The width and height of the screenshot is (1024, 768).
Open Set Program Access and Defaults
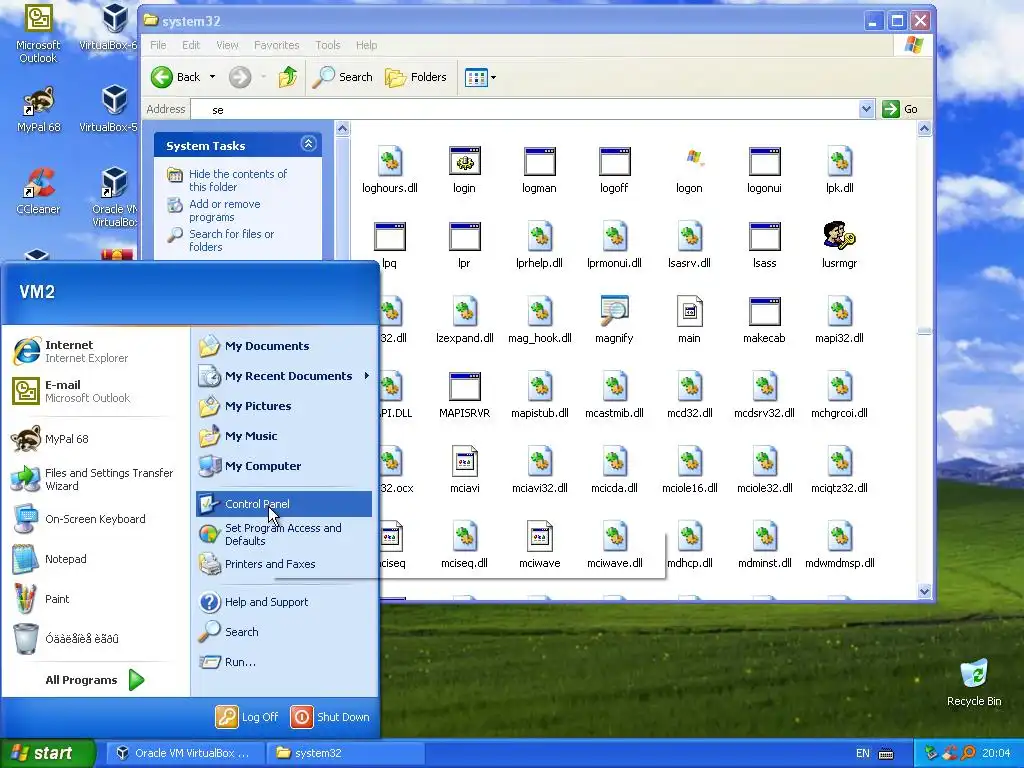[x=283, y=534]
